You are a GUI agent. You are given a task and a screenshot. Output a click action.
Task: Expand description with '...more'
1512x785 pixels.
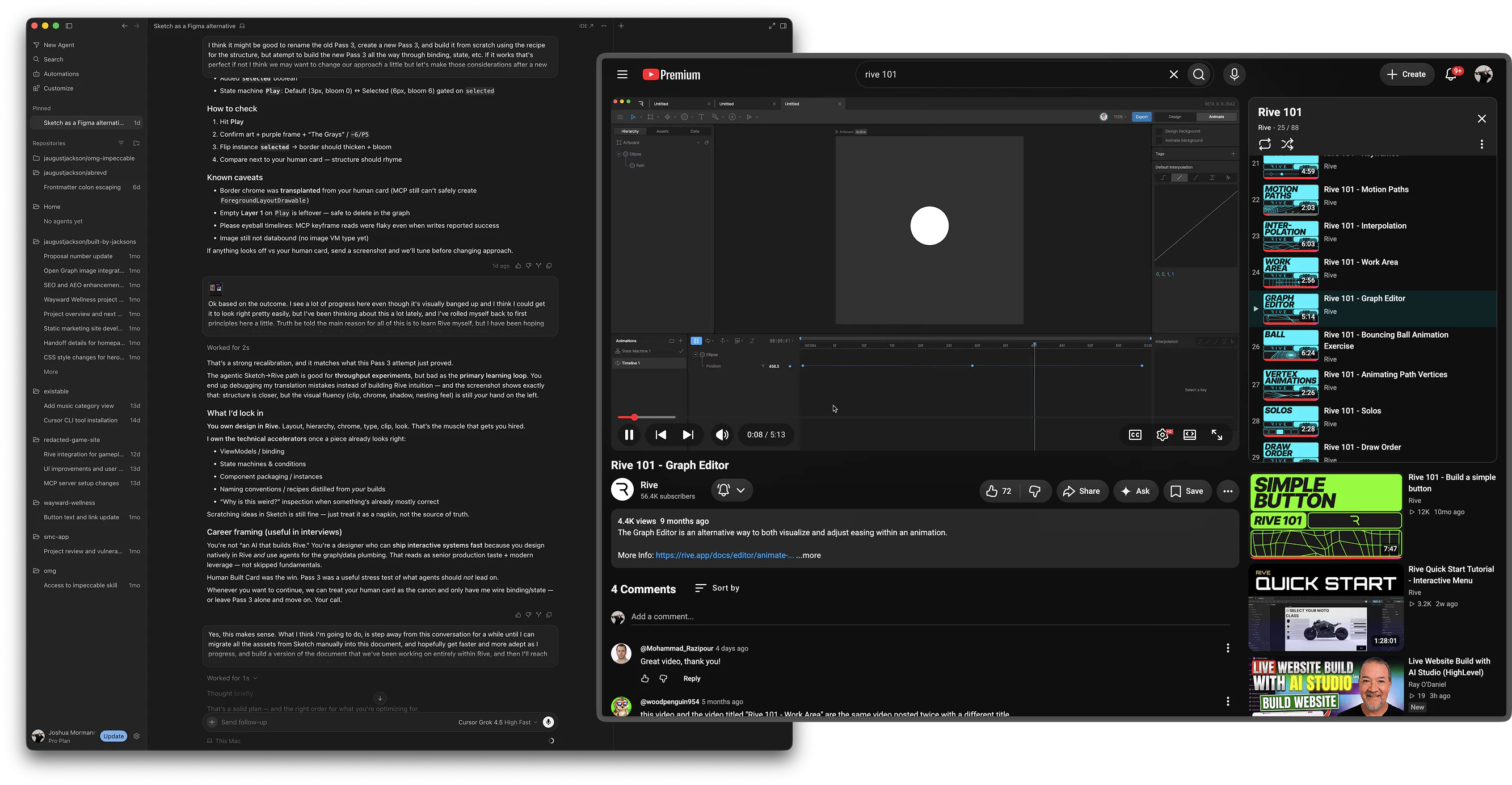(x=808, y=555)
